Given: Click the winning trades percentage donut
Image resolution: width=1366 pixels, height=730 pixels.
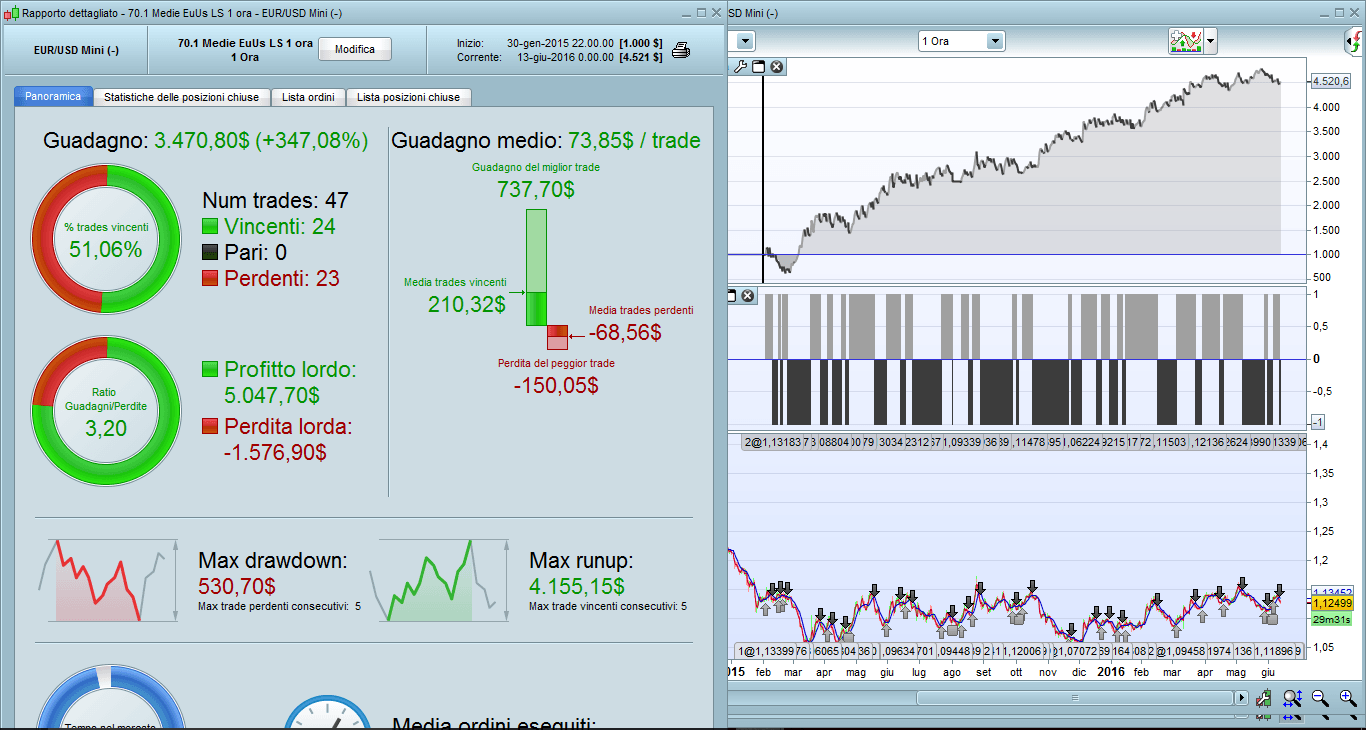Looking at the screenshot, I should pos(106,239).
